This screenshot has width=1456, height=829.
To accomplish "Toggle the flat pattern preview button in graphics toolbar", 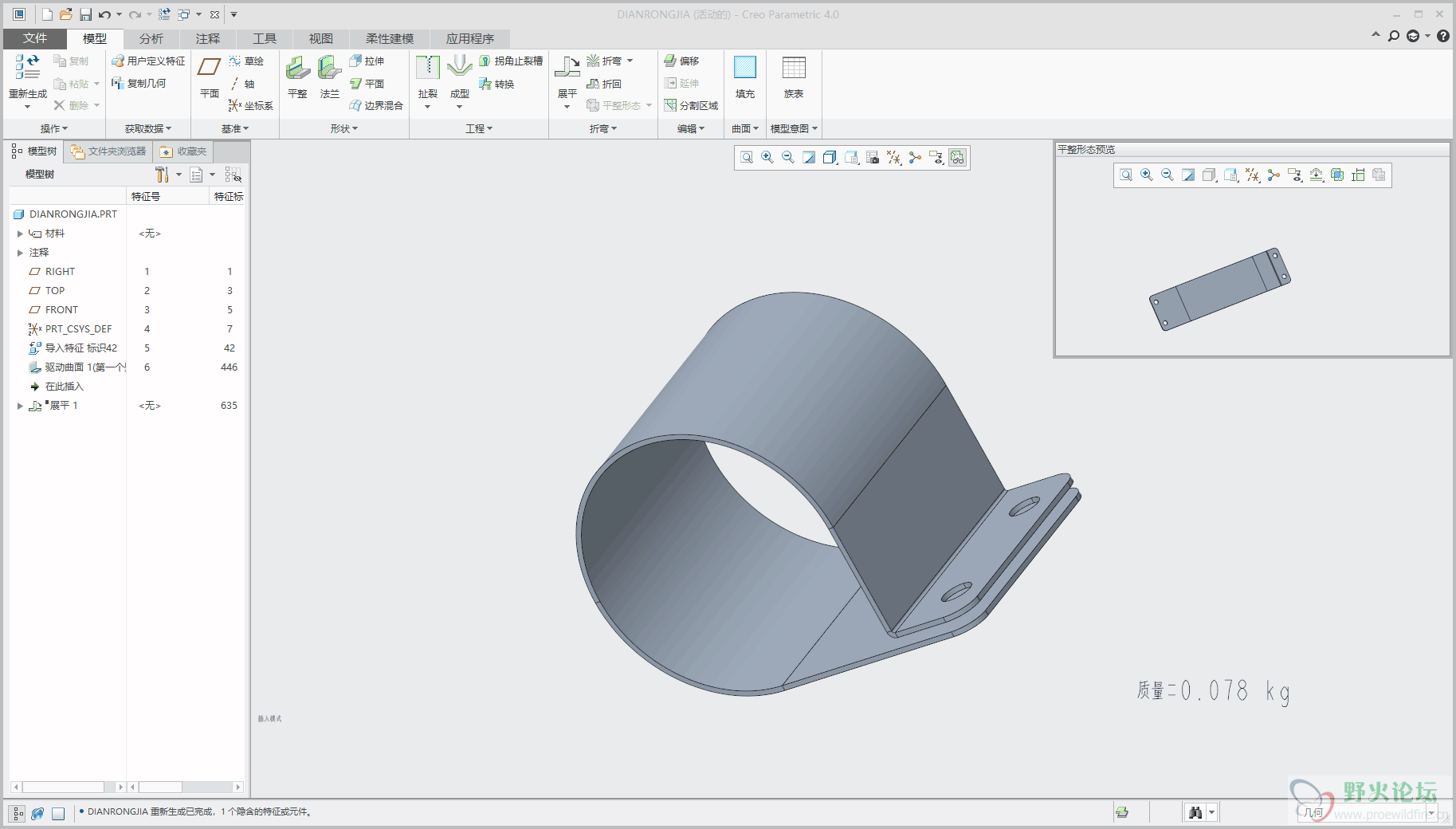I will [x=958, y=158].
